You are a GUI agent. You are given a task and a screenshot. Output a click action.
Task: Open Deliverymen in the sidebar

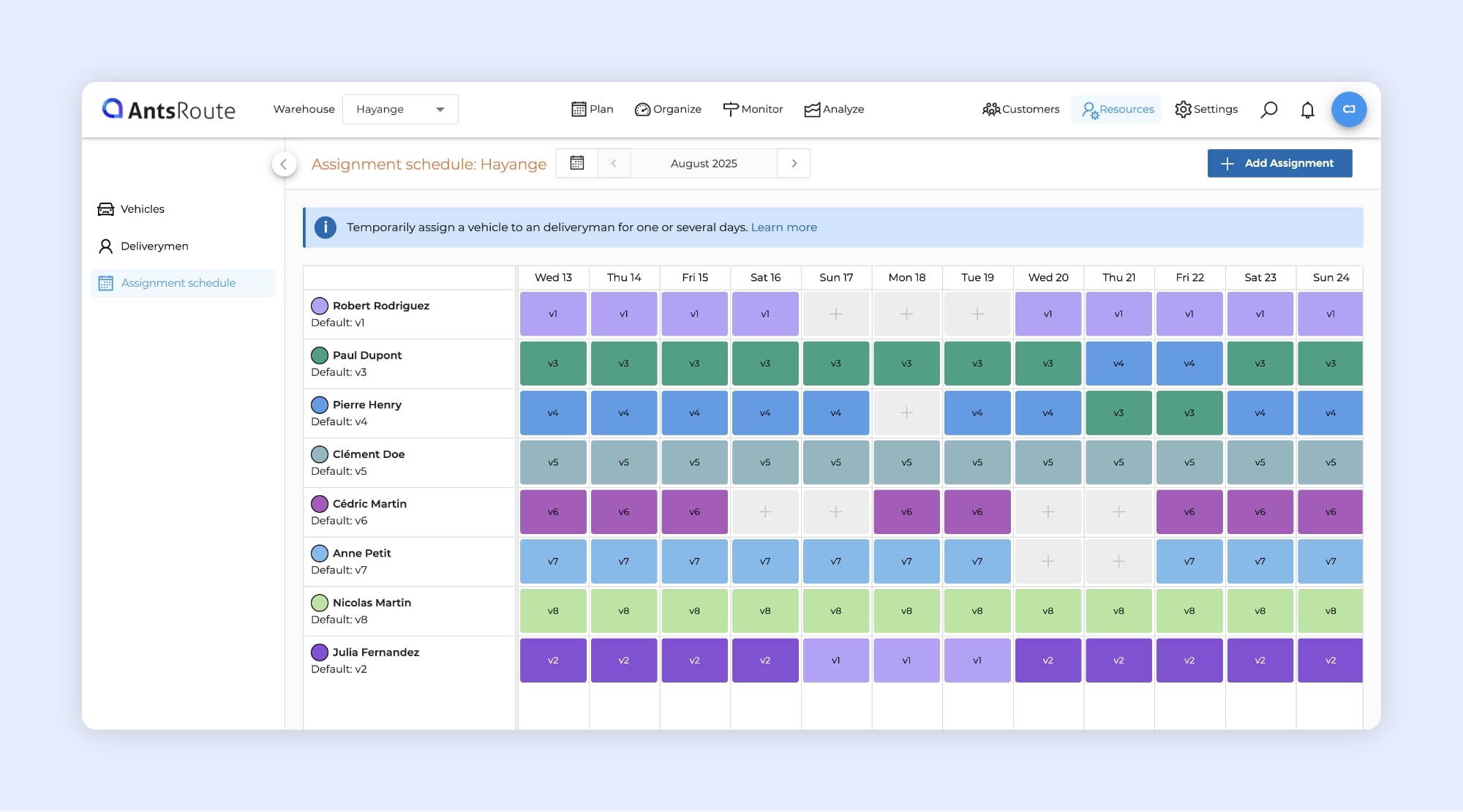click(x=154, y=246)
